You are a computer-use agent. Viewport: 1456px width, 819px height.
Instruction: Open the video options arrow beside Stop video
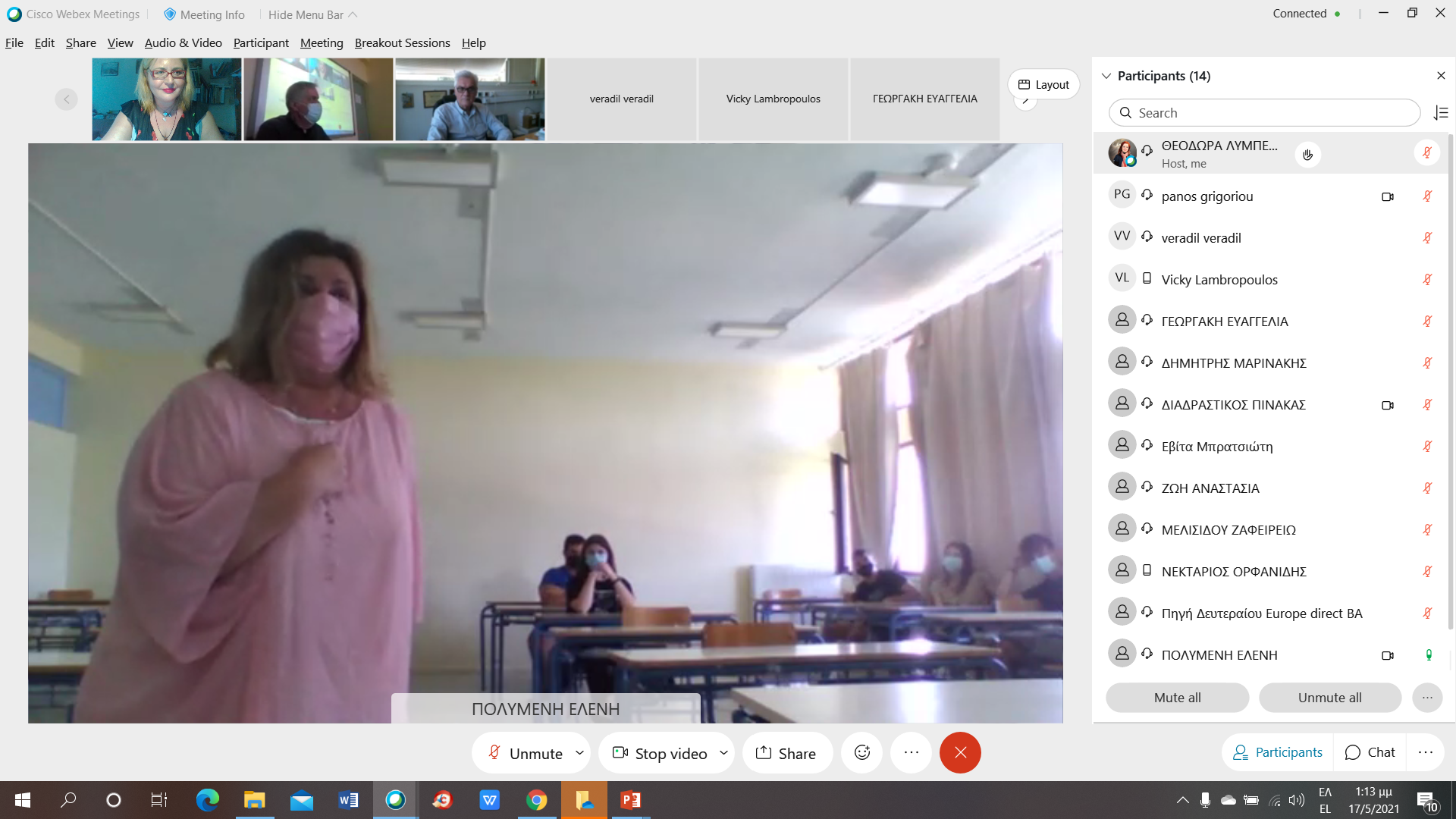coord(723,753)
